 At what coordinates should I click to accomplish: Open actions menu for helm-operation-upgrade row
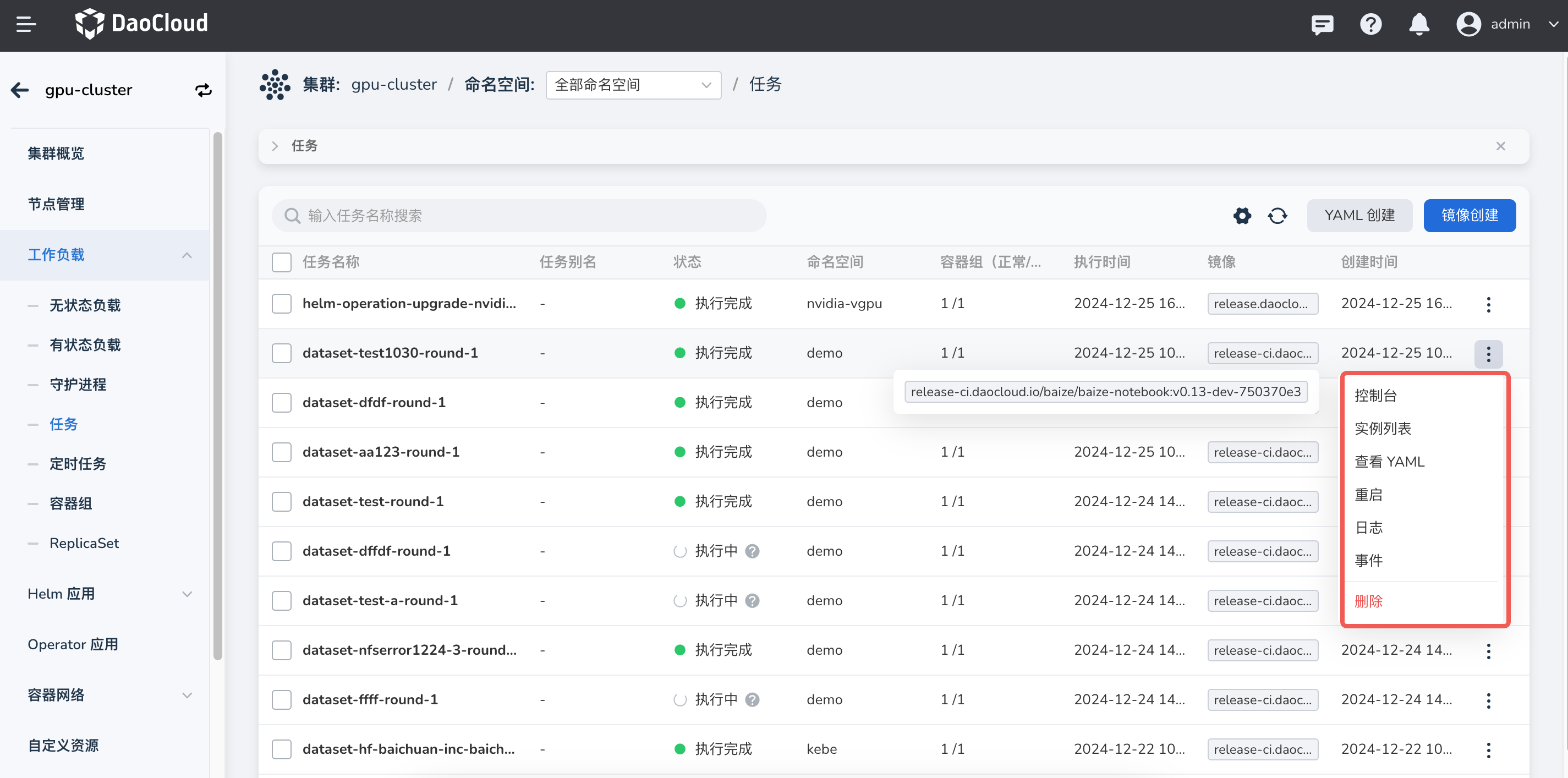tap(1488, 304)
